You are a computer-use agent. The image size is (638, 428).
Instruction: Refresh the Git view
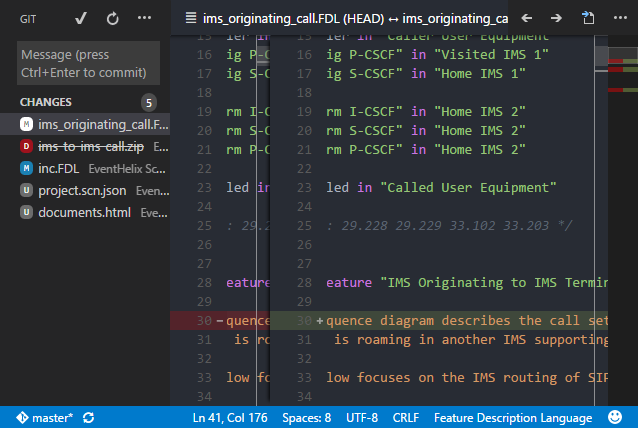coord(112,18)
